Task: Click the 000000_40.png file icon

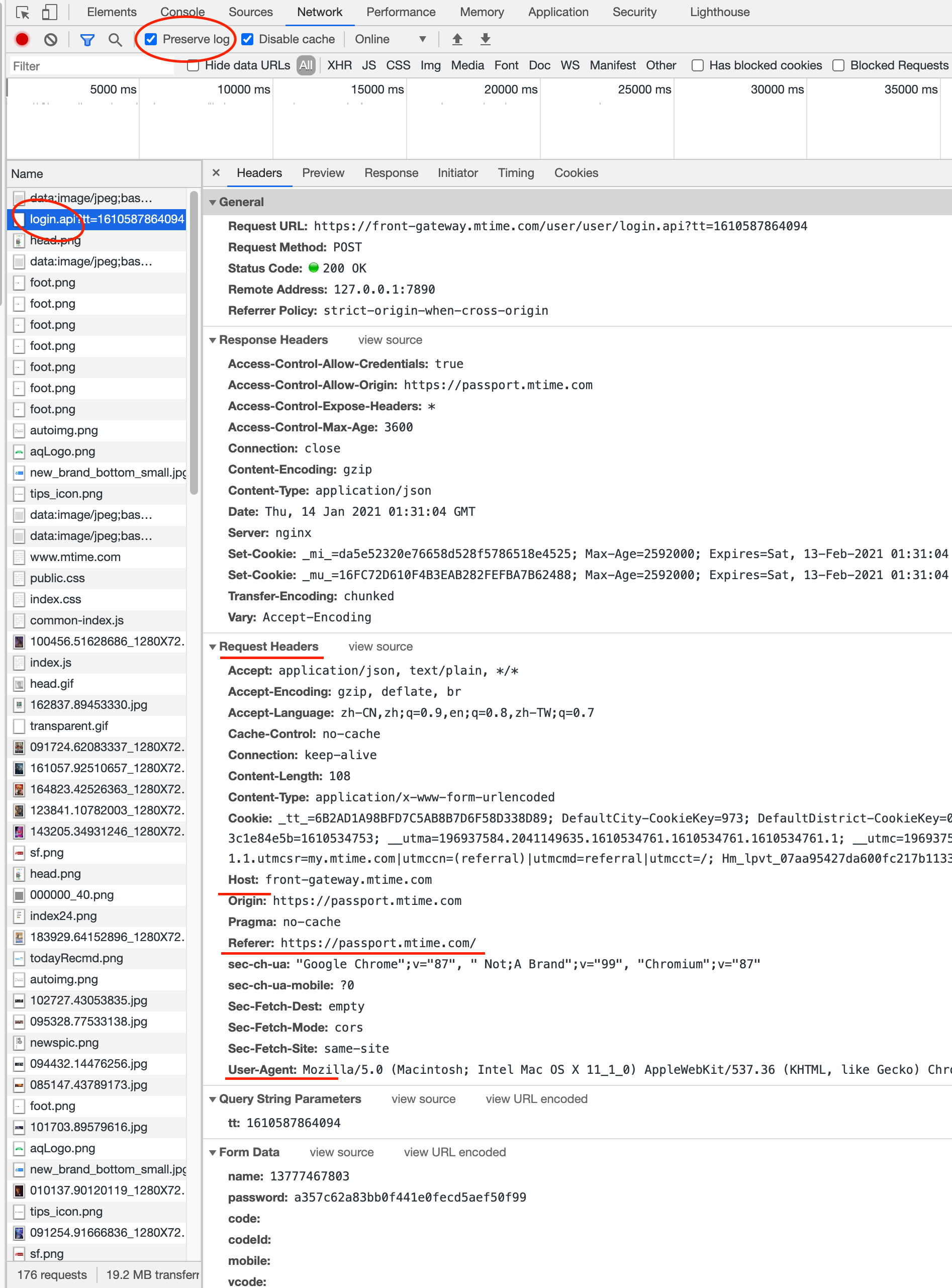Action: pyautogui.click(x=19, y=895)
